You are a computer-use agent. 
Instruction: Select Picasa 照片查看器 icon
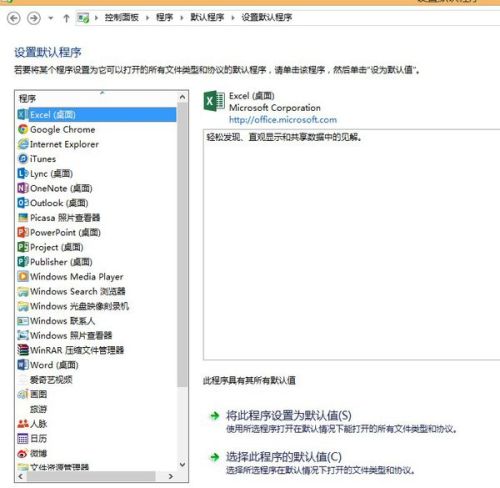[x=23, y=218]
